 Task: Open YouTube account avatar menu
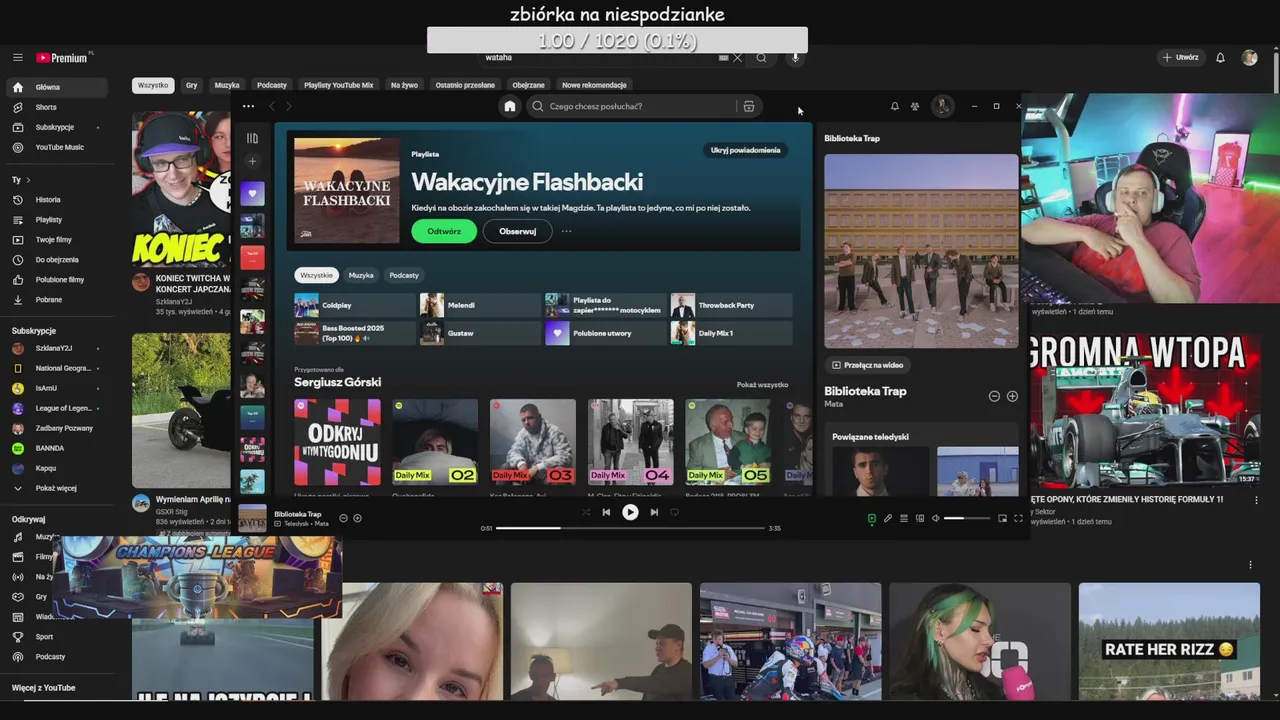tap(1249, 58)
